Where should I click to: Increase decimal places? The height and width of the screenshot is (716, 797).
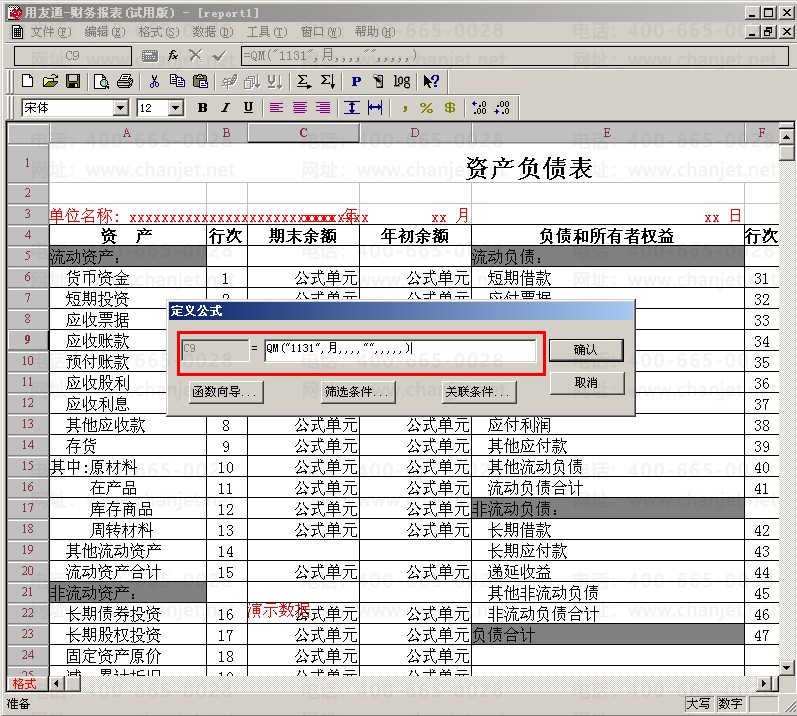[x=479, y=108]
